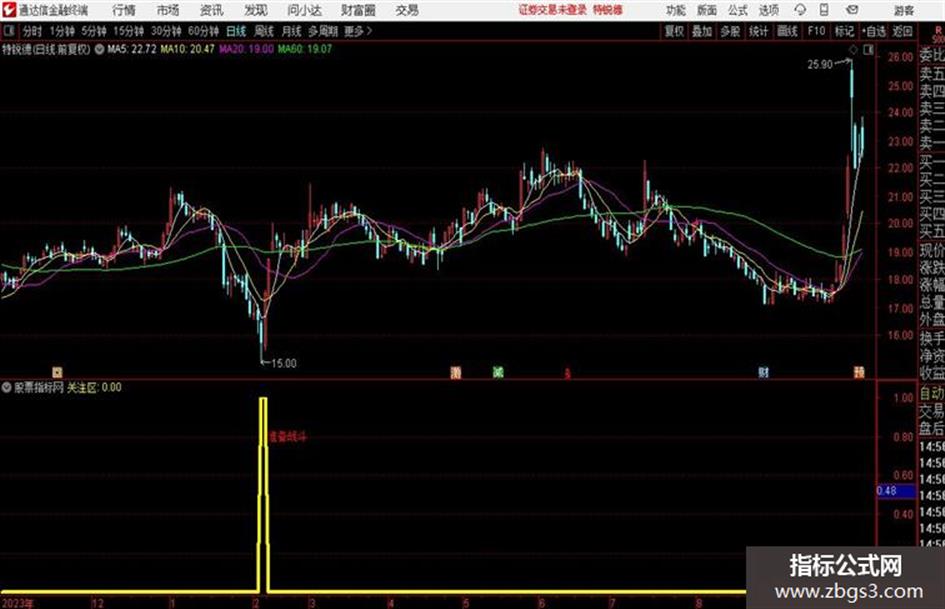
Task: Open the 问小达 menu
Action: point(304,10)
